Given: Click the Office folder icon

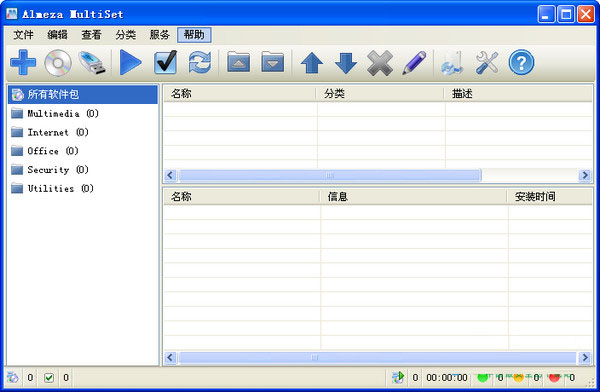Looking at the screenshot, I should 17,151.
